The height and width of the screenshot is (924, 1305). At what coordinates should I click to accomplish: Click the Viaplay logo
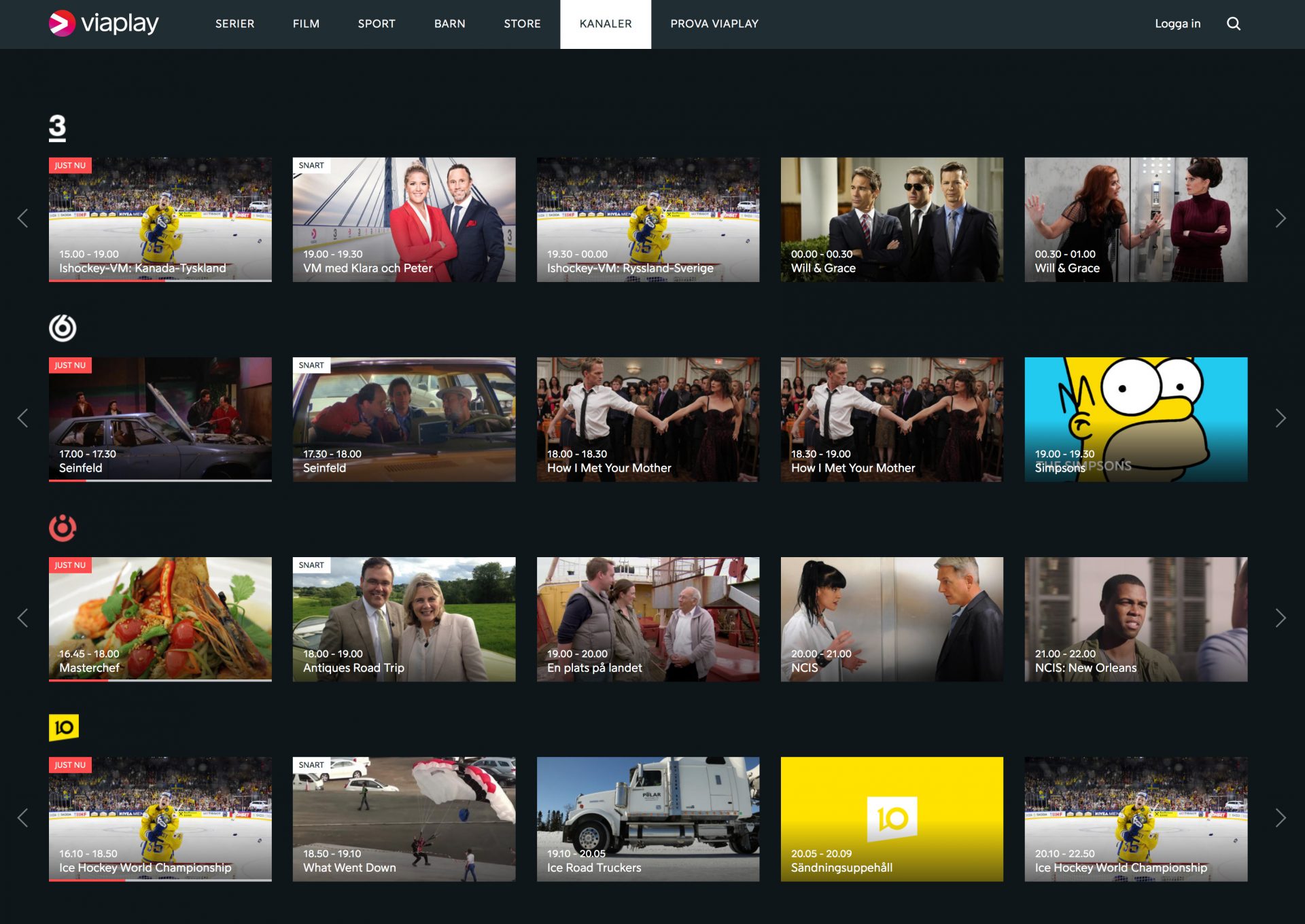pyautogui.click(x=103, y=24)
